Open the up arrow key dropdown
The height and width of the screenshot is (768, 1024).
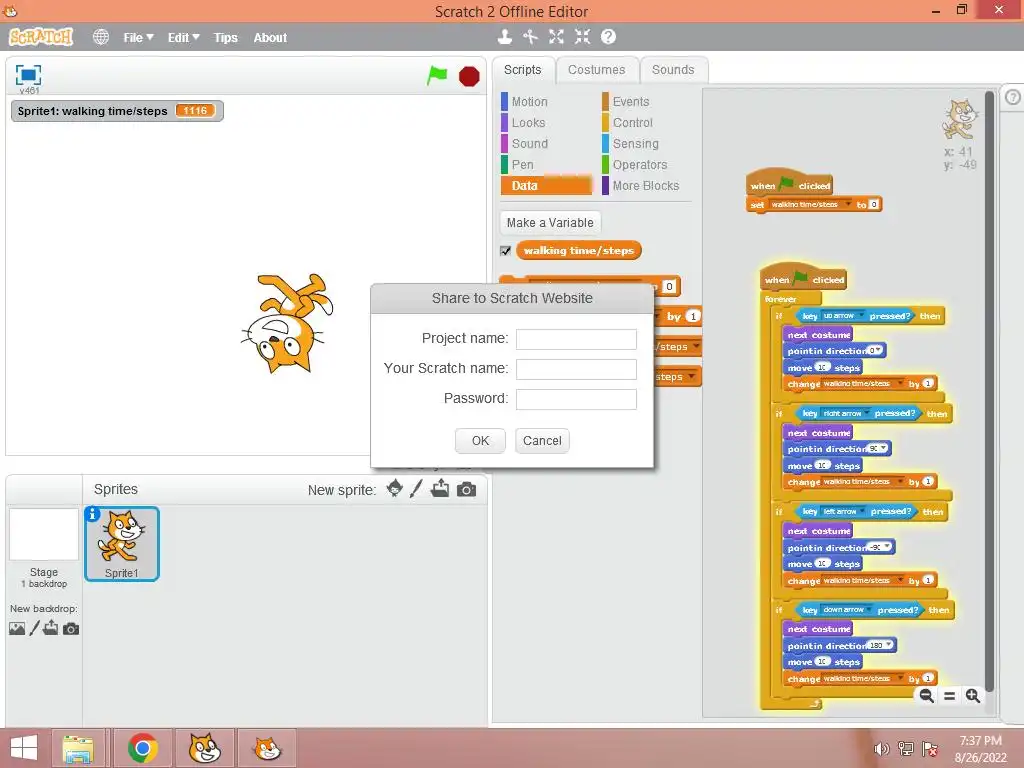[x=861, y=316]
